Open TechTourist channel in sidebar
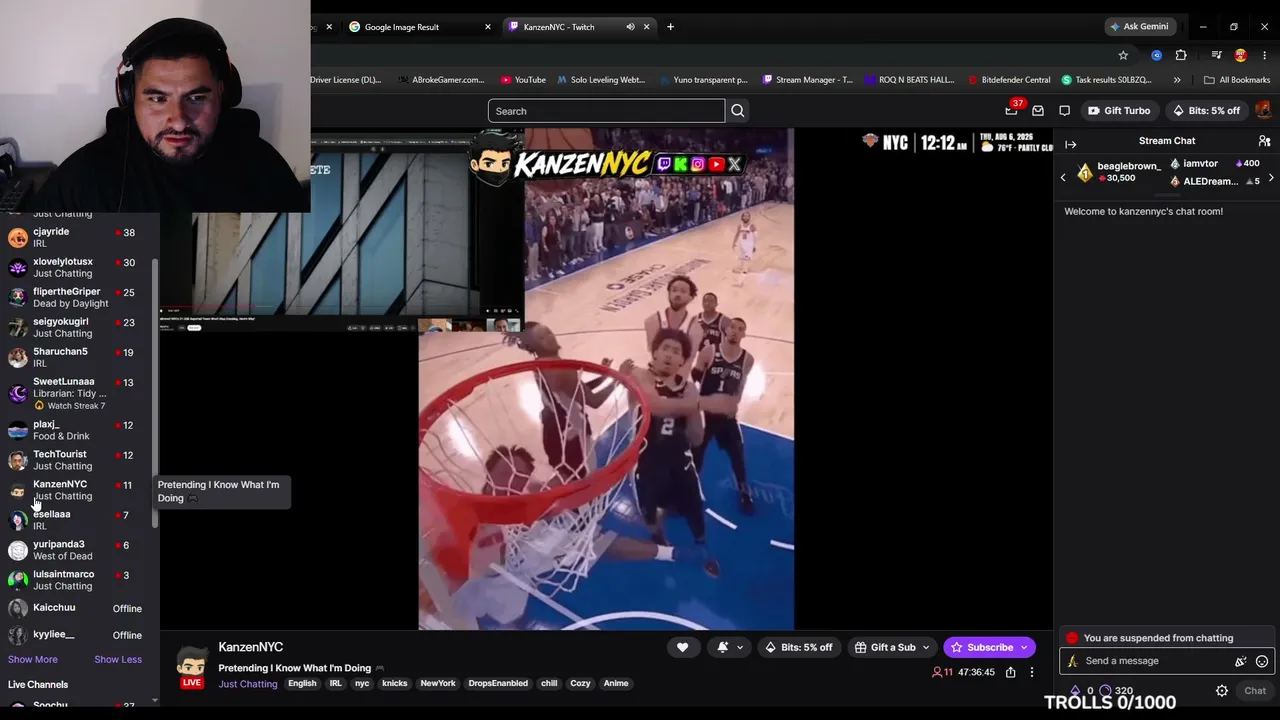This screenshot has height=720, width=1280. point(76,460)
